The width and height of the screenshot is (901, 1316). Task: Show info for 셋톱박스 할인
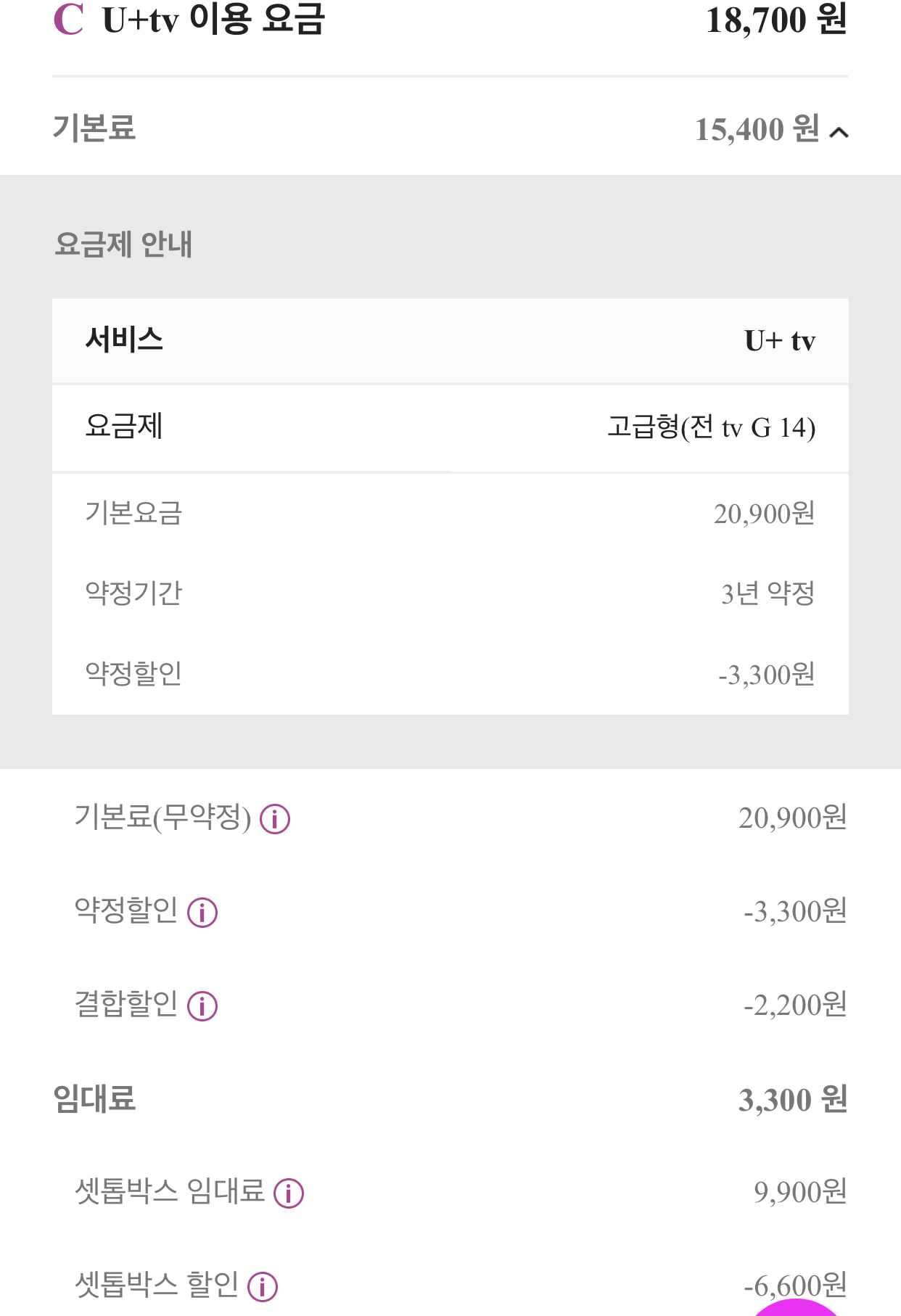tap(263, 1286)
